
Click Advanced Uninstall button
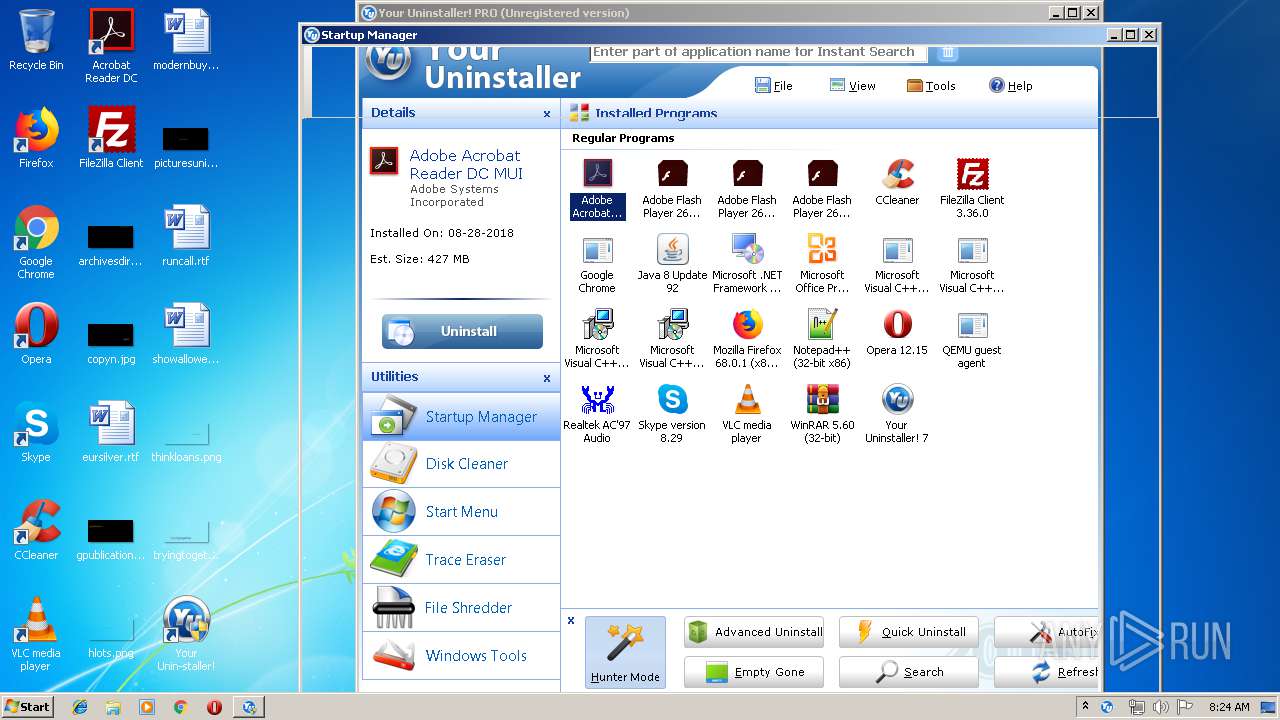click(754, 632)
